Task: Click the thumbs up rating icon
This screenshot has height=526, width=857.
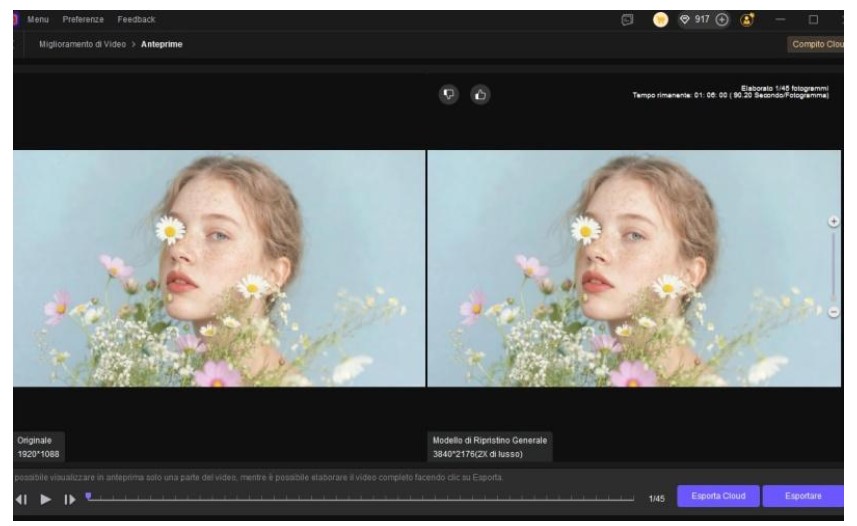Action: [x=480, y=95]
